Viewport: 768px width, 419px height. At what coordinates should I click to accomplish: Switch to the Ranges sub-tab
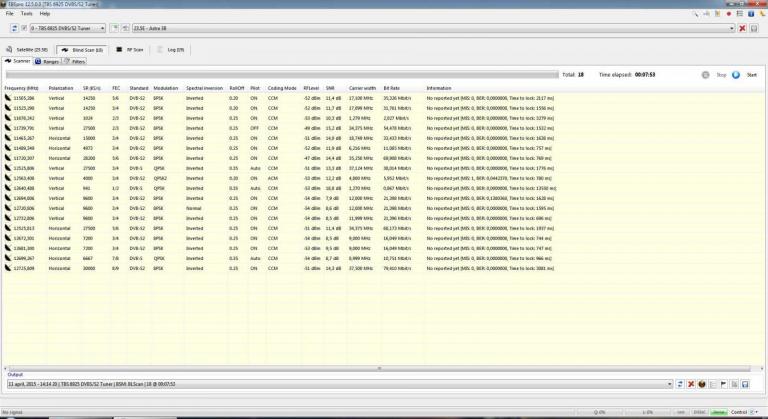tap(49, 61)
